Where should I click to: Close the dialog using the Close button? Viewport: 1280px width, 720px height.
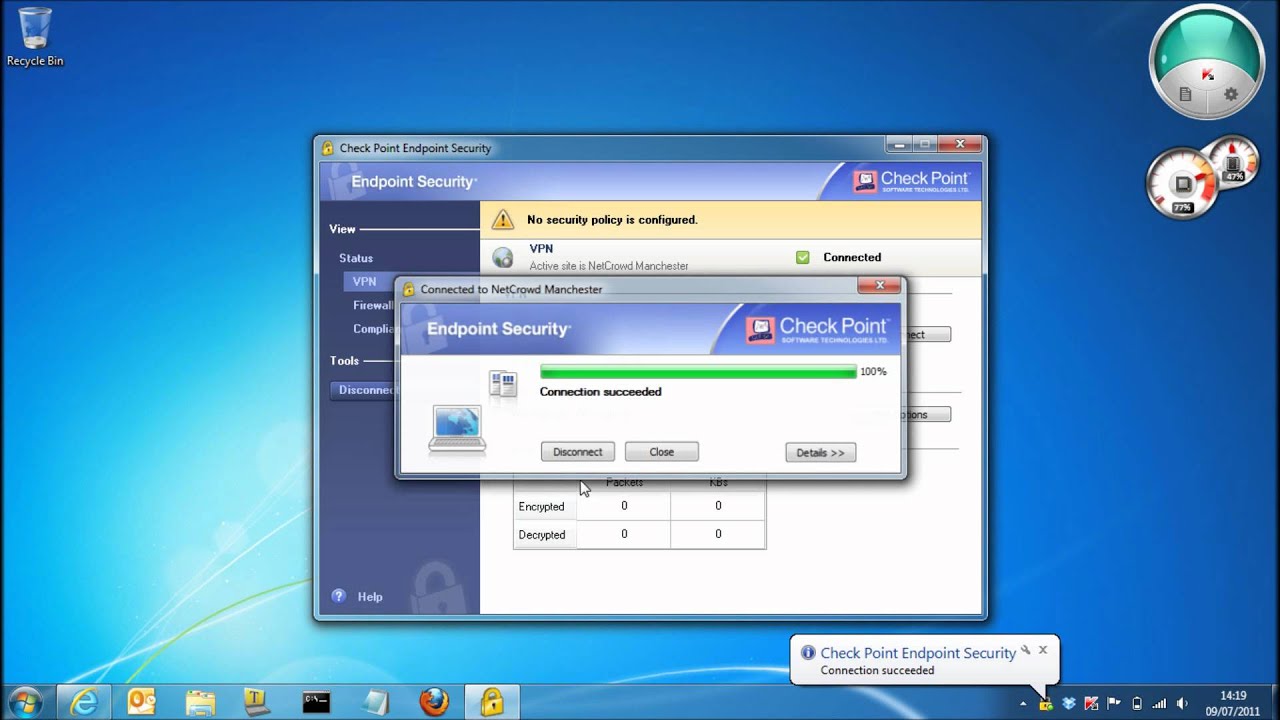click(661, 452)
